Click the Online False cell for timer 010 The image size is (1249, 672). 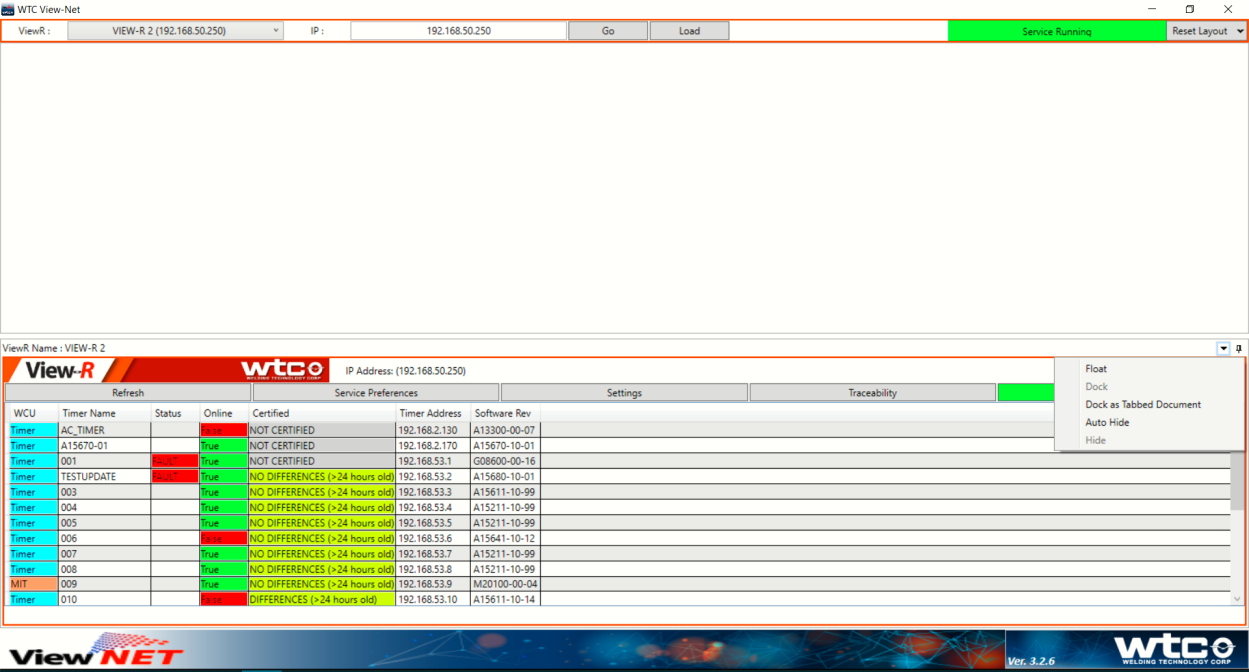224,600
